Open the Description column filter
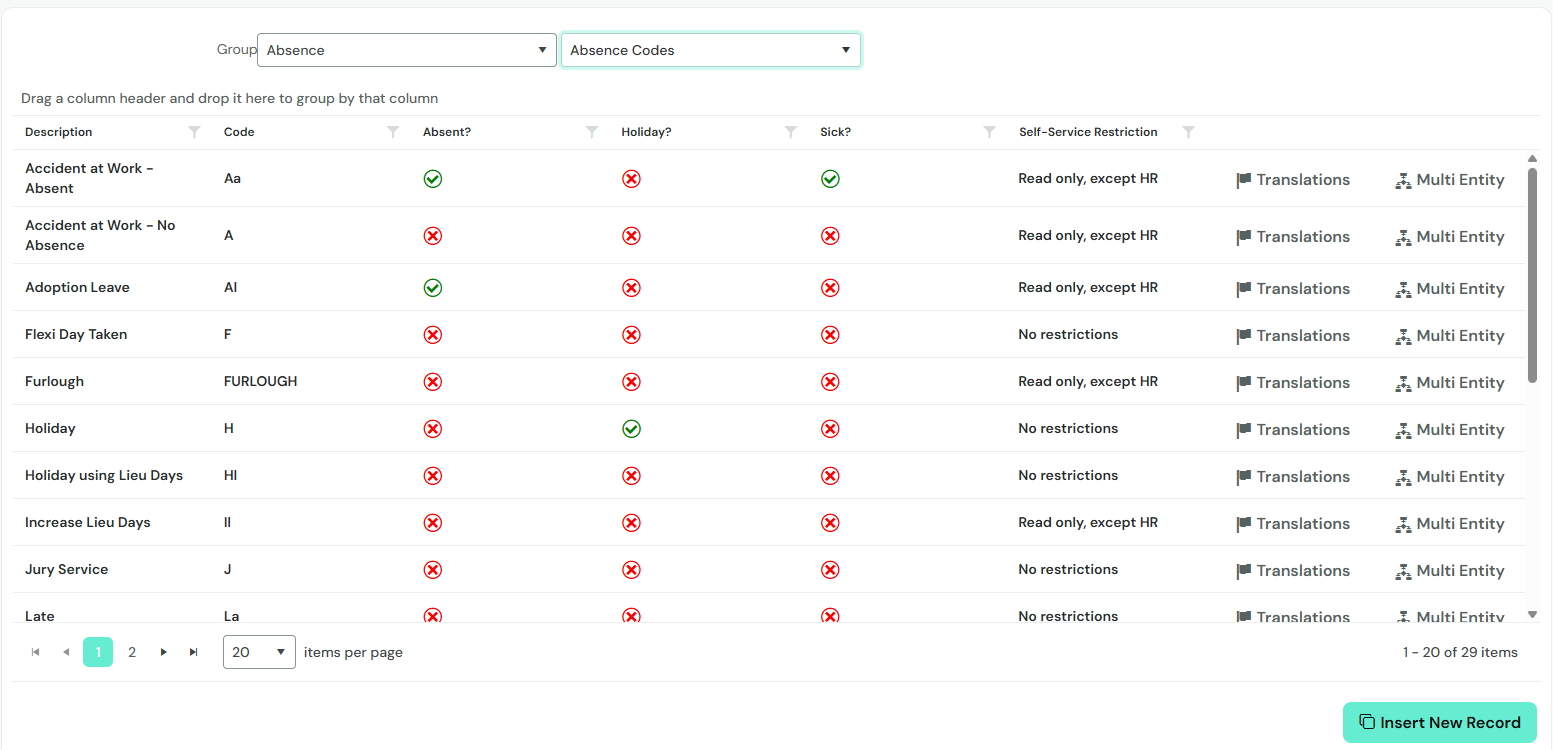Screen dimensions: 1553x750 pos(195,132)
